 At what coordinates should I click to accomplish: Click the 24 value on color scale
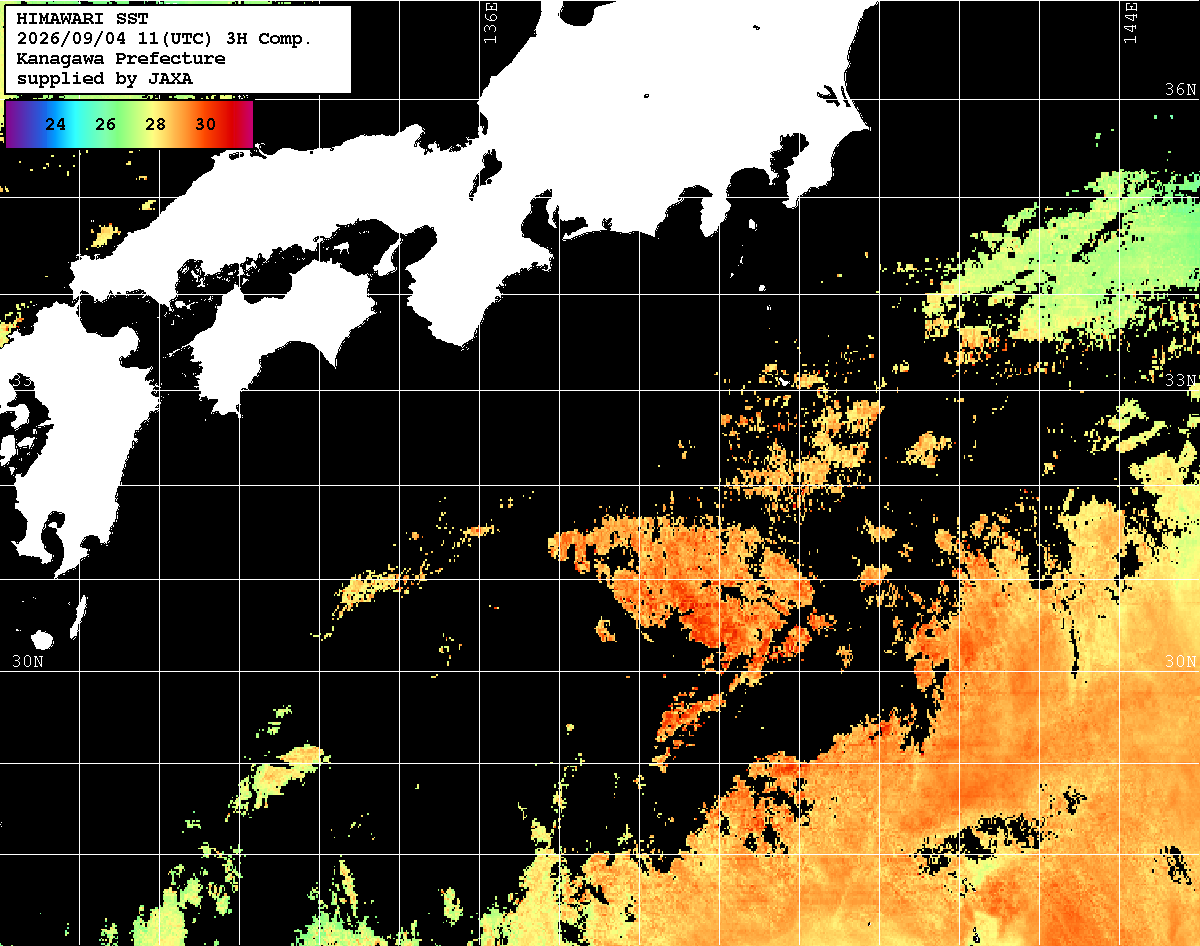point(56,125)
